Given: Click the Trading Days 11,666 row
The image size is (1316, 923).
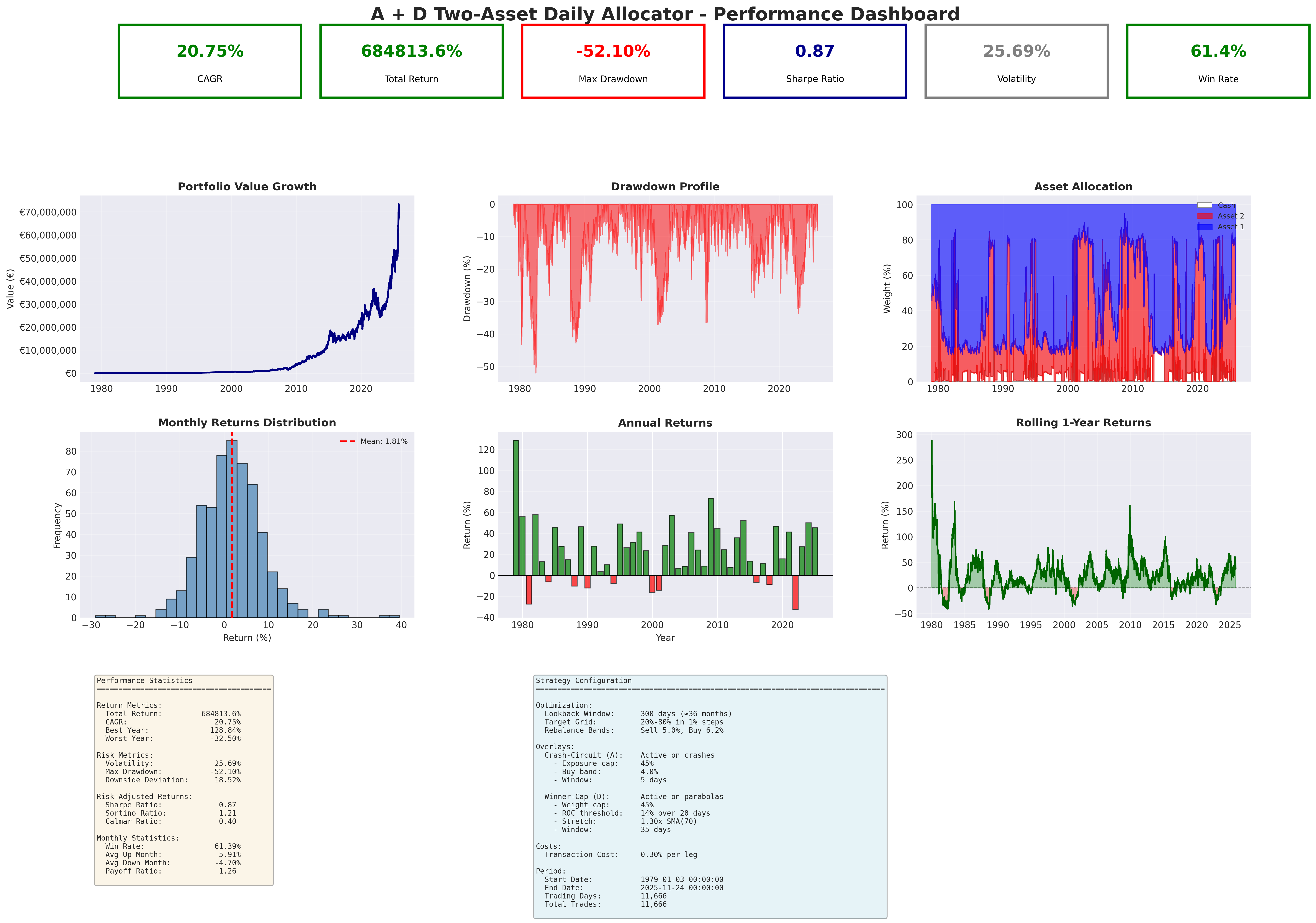Looking at the screenshot, I should (605, 897).
